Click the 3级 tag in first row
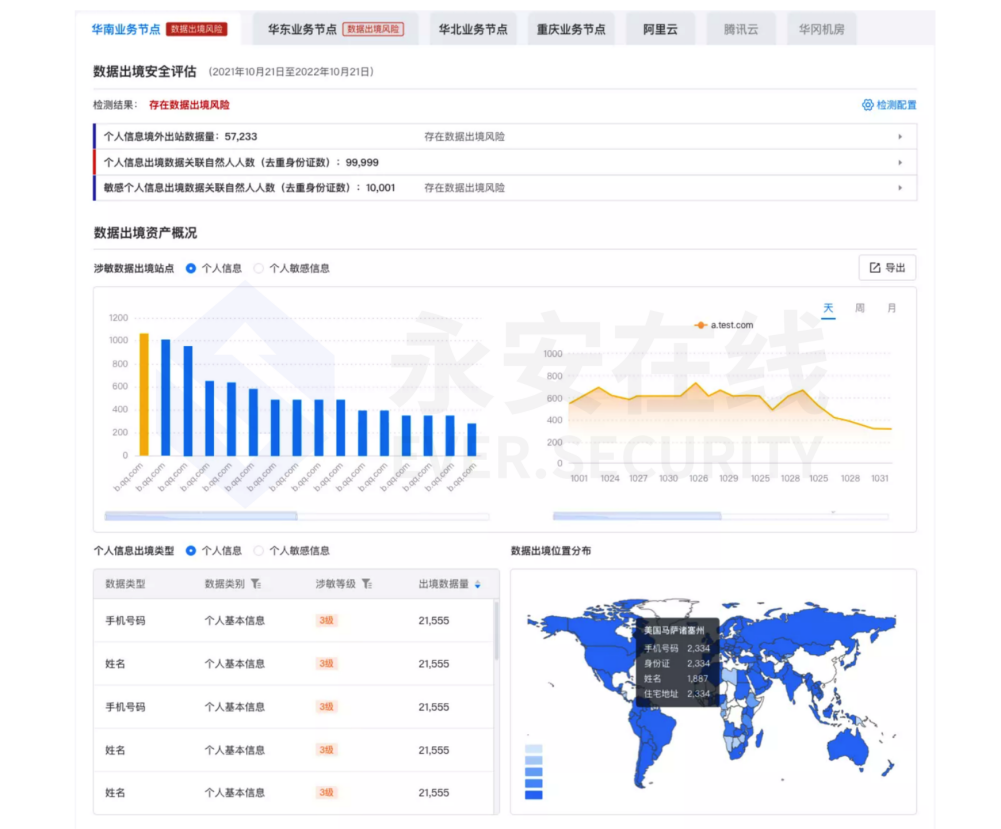The height and width of the screenshot is (829, 1001). click(x=327, y=620)
